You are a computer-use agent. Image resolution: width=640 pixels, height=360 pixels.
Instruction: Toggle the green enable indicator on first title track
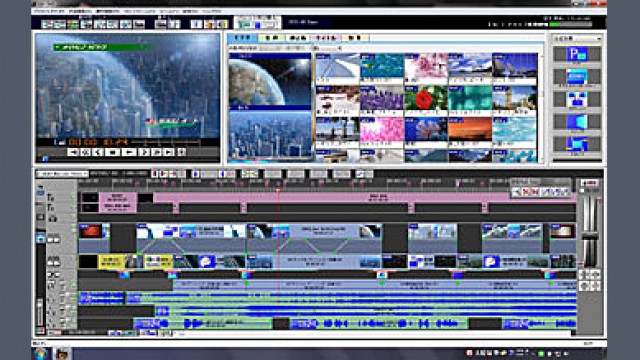74,197
